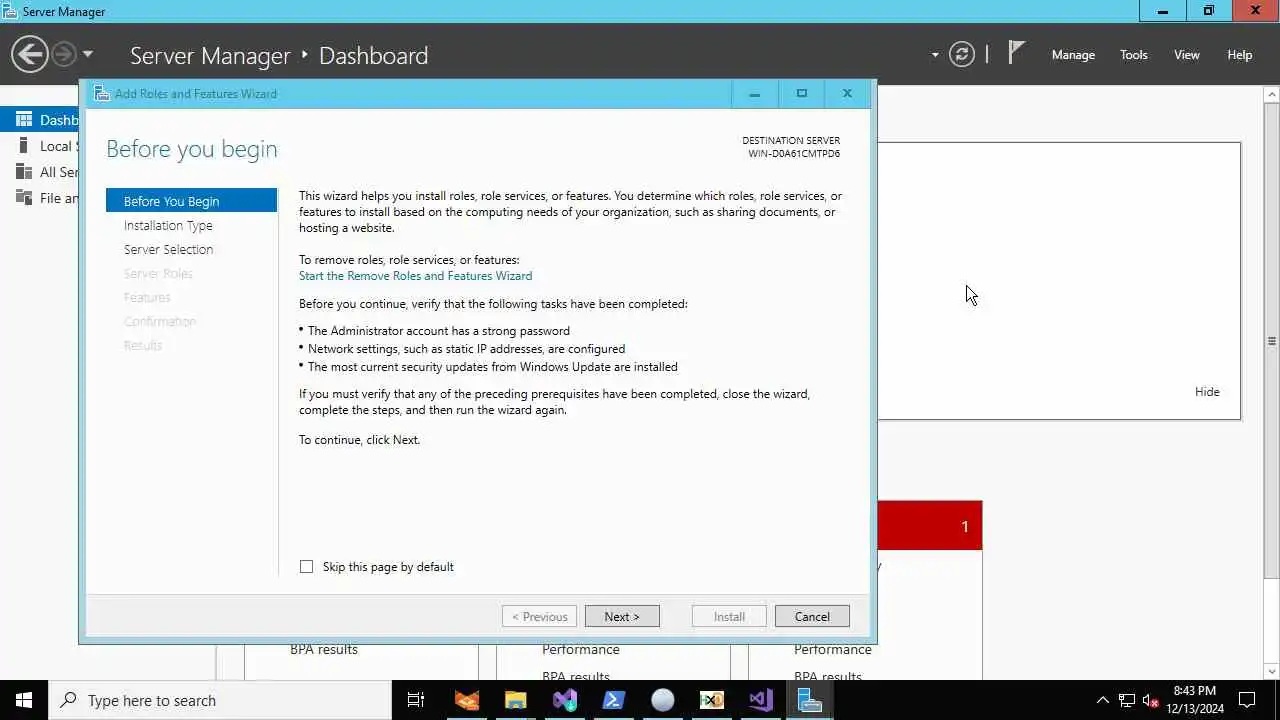Click the Cancel button in wizard
Screen dimensions: 1280x720
[812, 616]
